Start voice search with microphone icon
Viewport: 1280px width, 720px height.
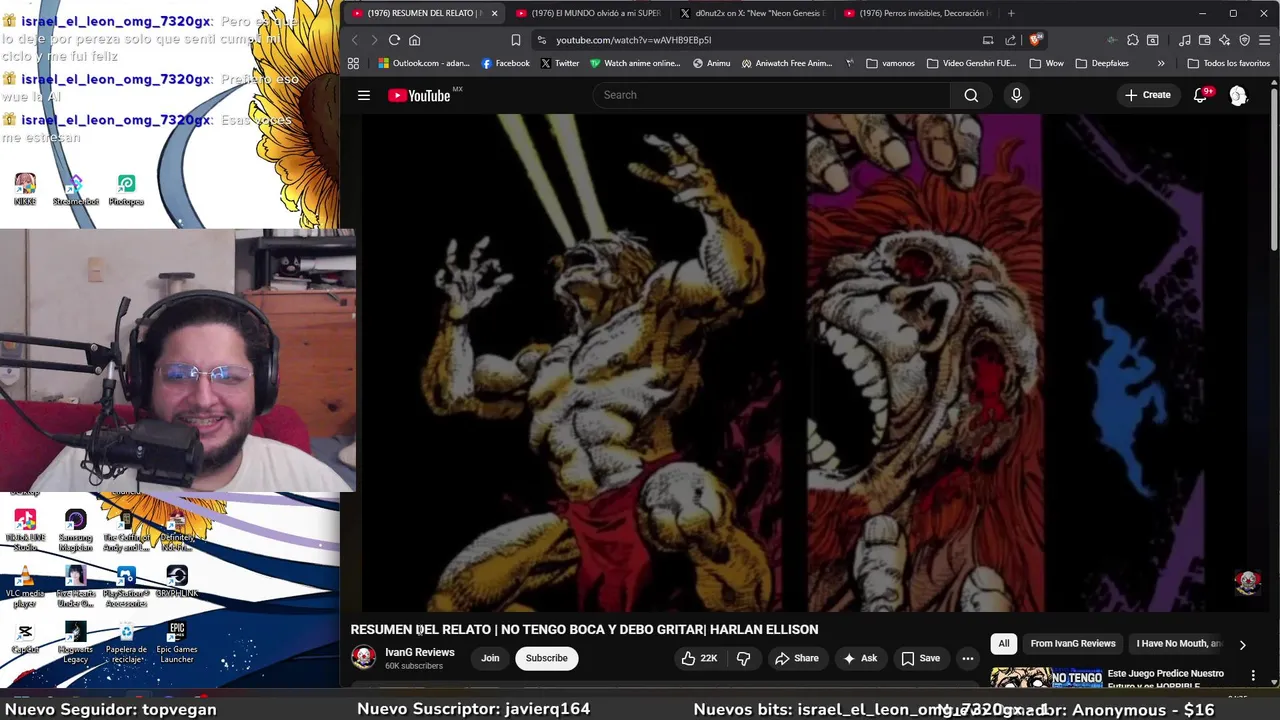point(1016,95)
